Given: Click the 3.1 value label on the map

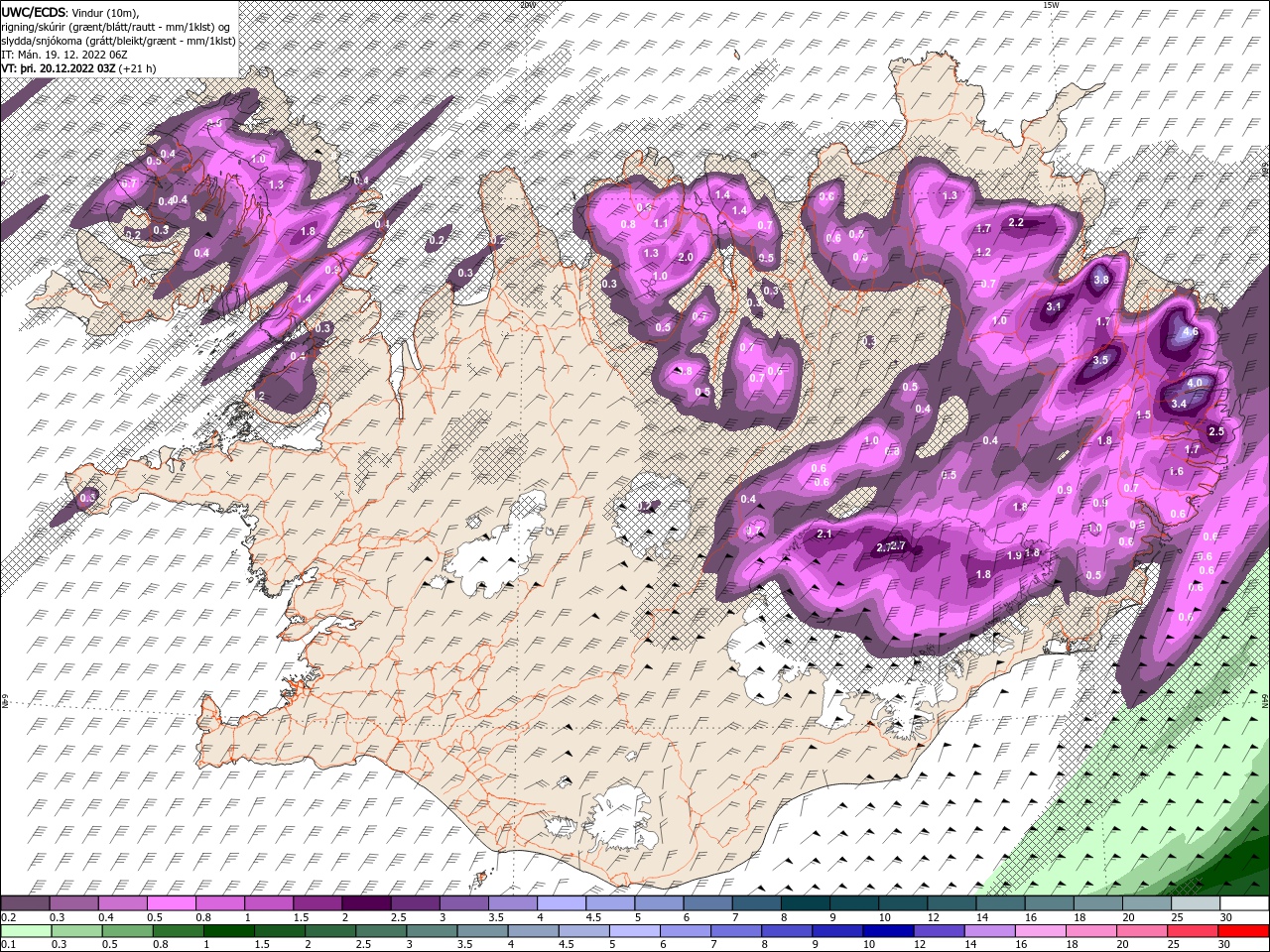Looking at the screenshot, I should coord(1054,308).
